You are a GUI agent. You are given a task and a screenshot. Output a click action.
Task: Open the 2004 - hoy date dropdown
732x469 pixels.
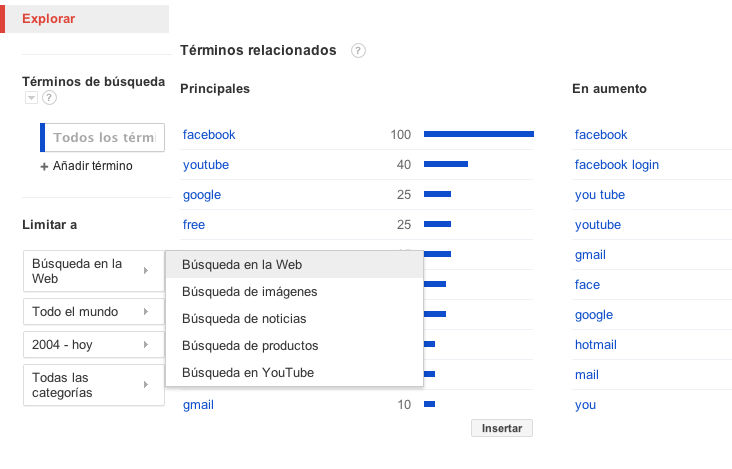(x=93, y=345)
